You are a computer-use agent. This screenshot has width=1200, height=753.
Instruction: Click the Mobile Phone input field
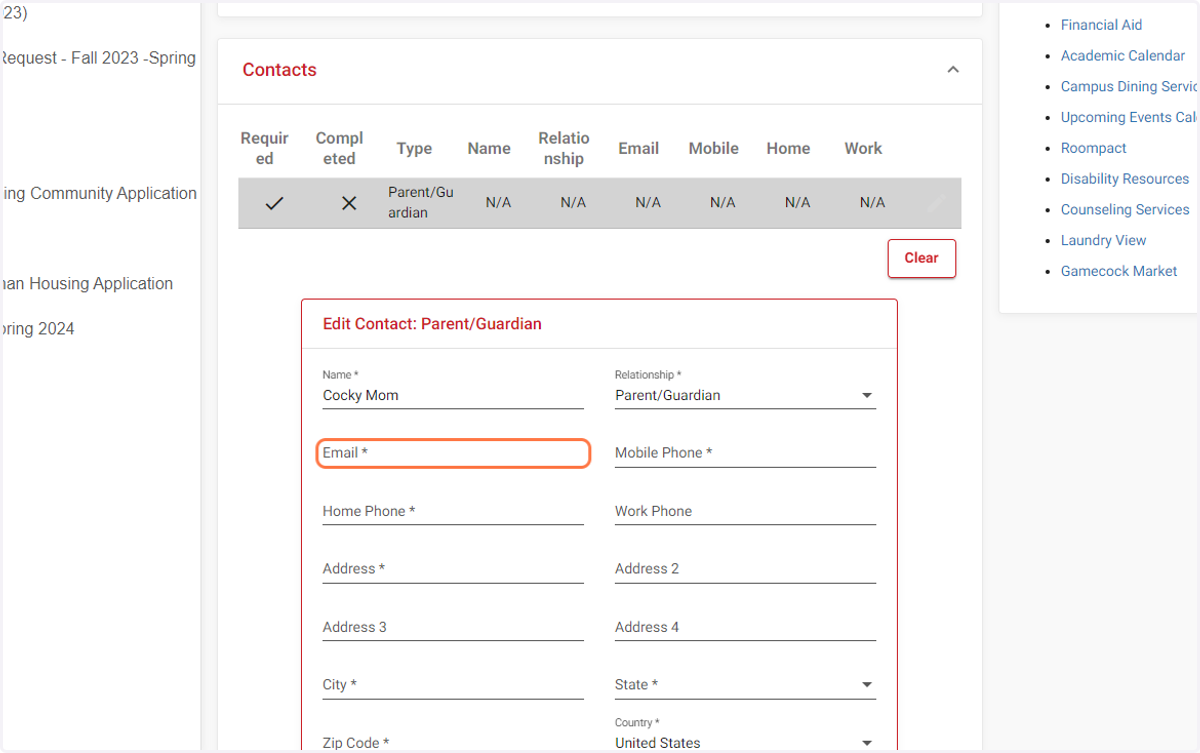pyautogui.click(x=745, y=453)
